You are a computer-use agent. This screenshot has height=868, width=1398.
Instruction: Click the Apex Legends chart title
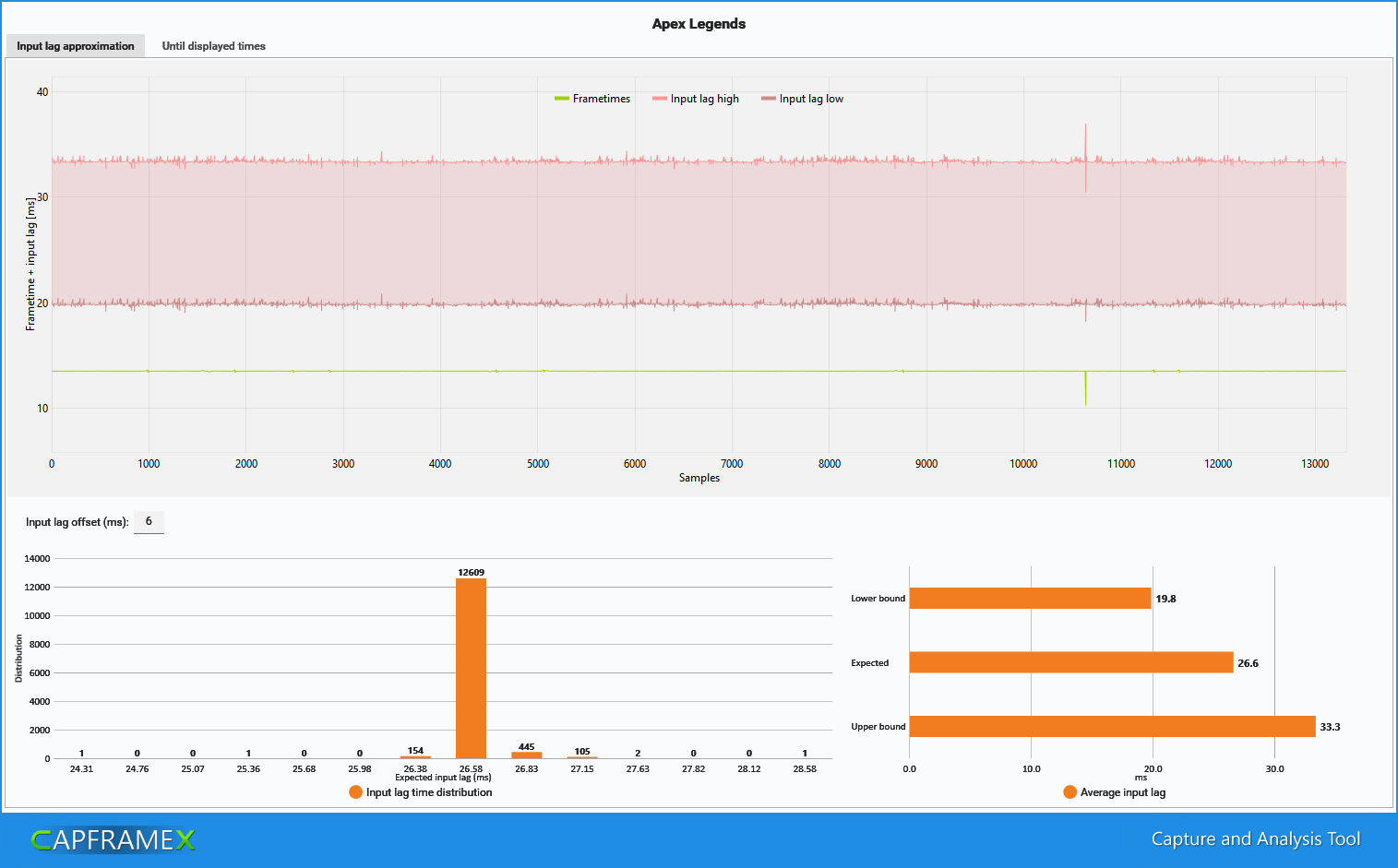[x=699, y=24]
